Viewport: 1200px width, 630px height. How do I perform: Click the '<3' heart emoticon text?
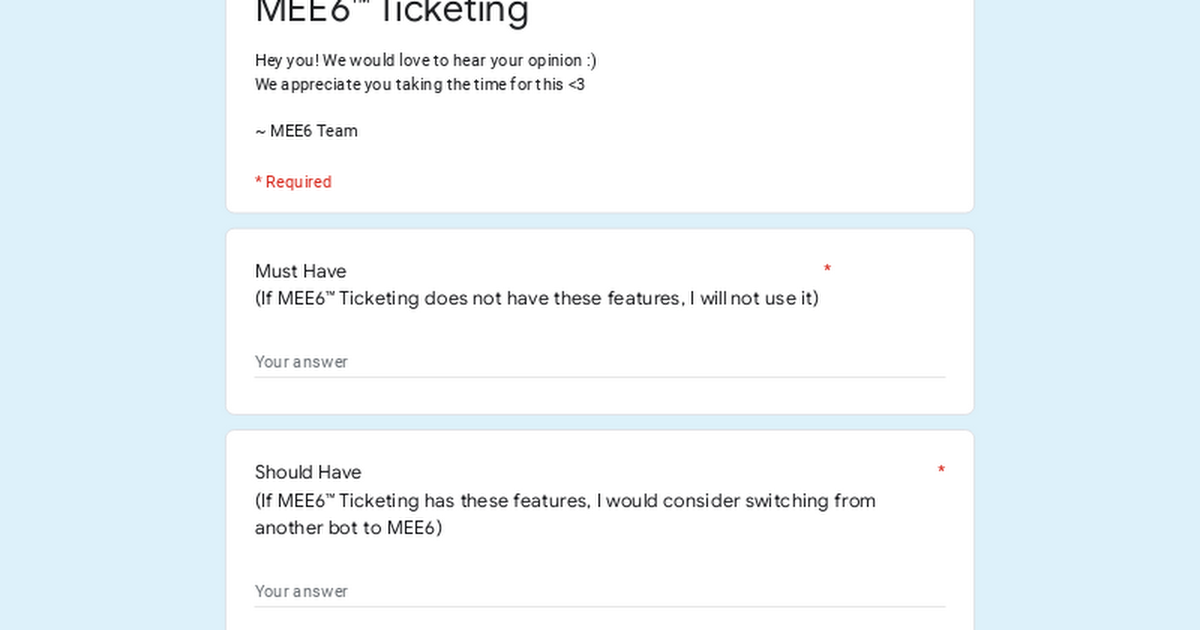[576, 84]
